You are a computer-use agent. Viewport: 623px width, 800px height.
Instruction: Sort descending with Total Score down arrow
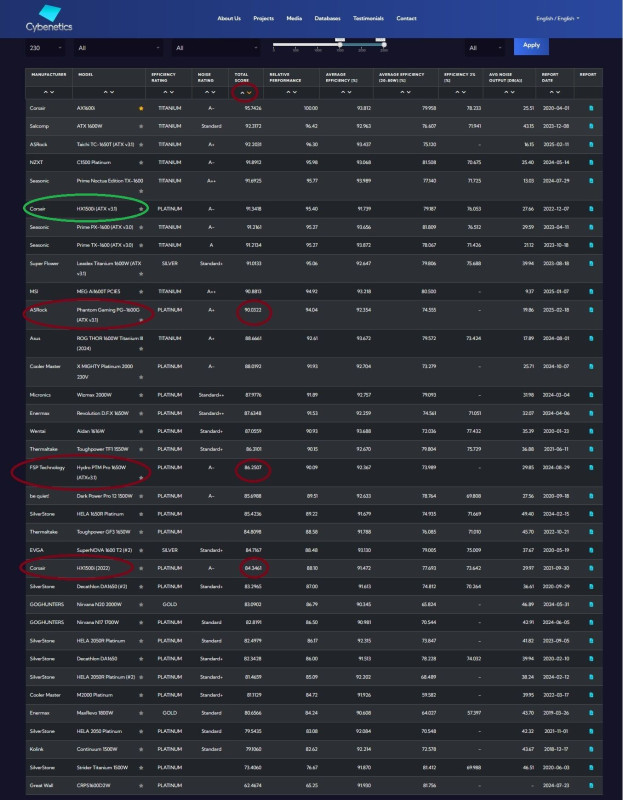(249, 92)
